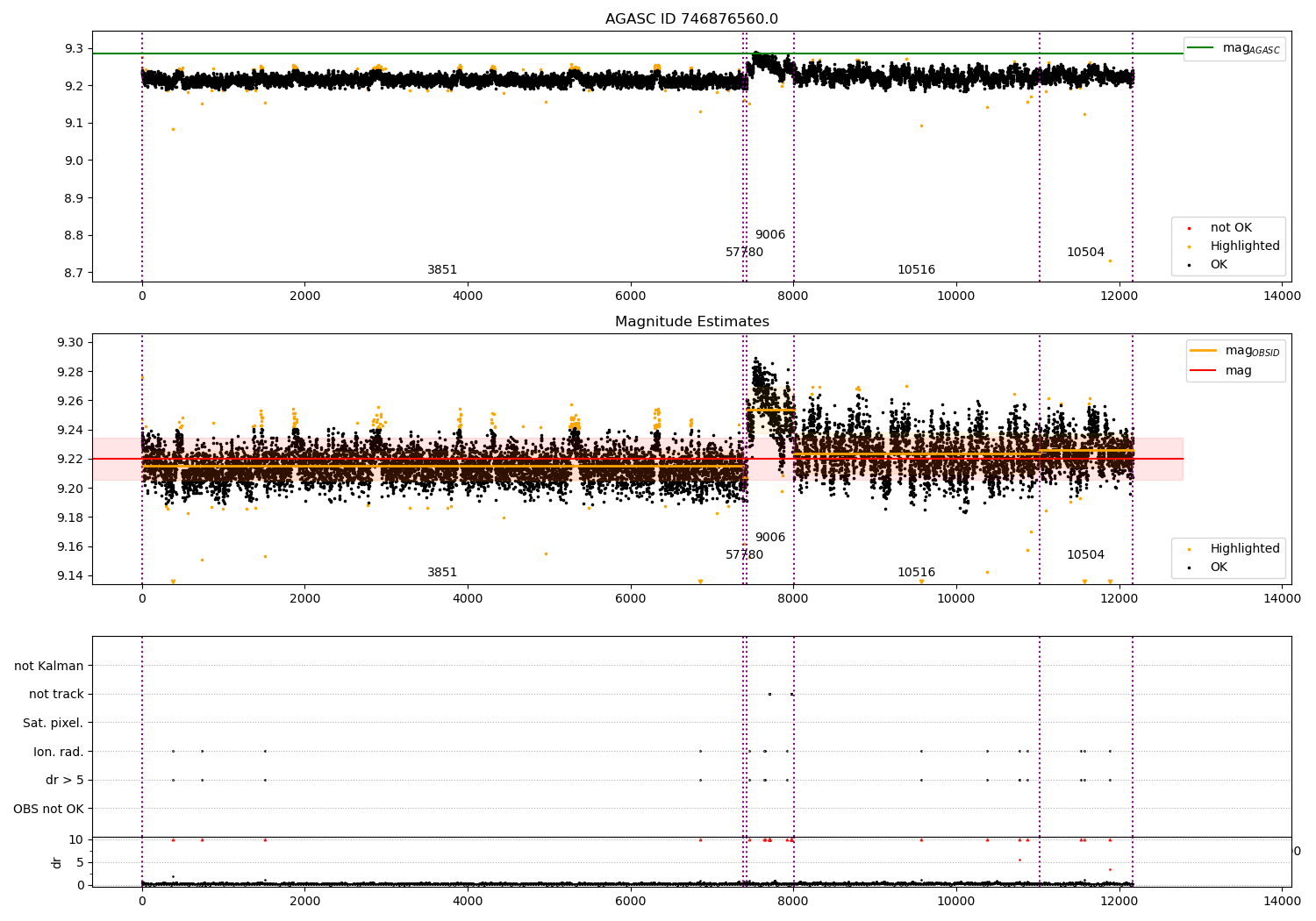
Task: Click the "Magnitude Estimates" plot title
Action: (x=691, y=322)
